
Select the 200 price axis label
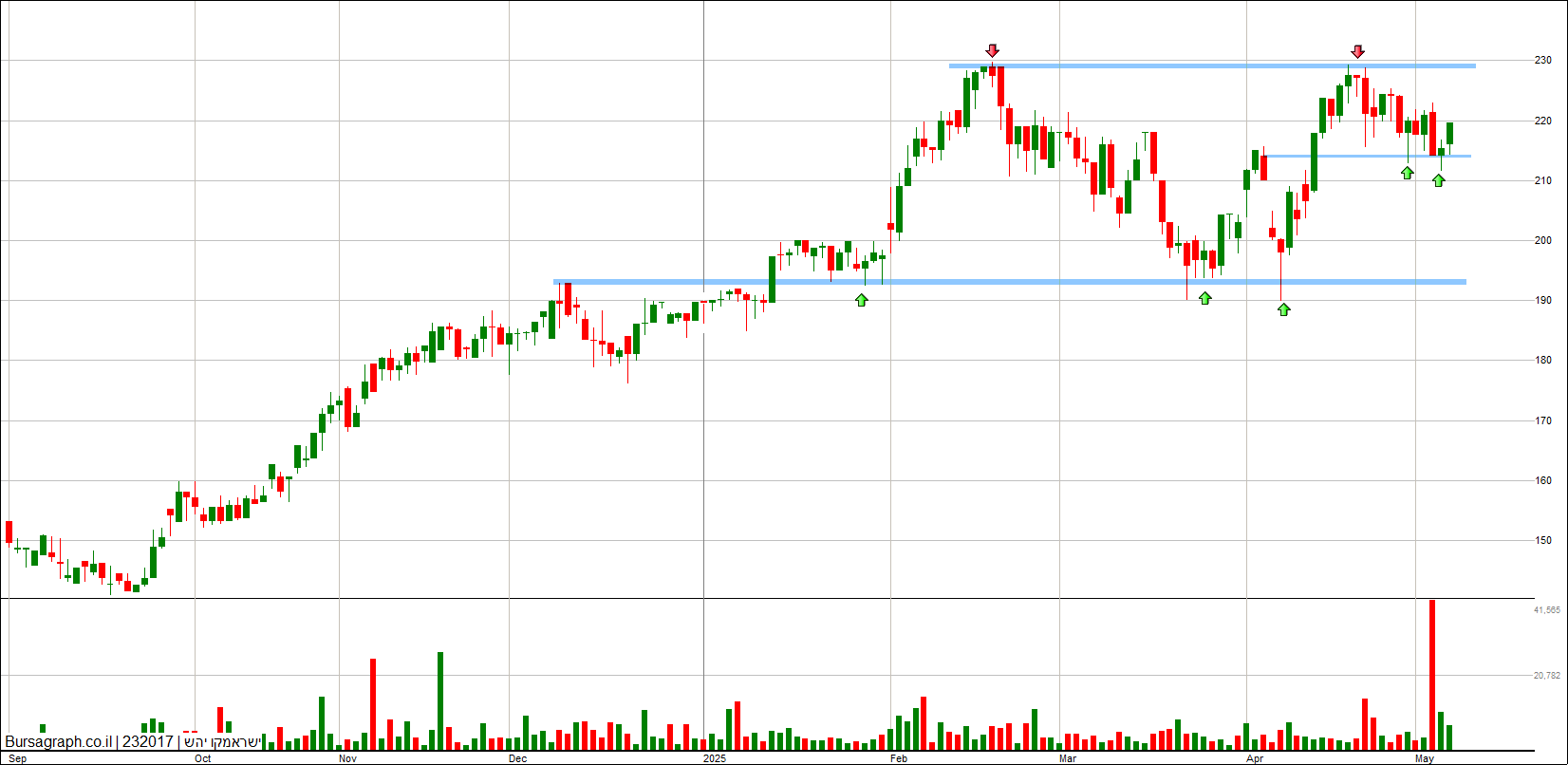[x=1542, y=240]
